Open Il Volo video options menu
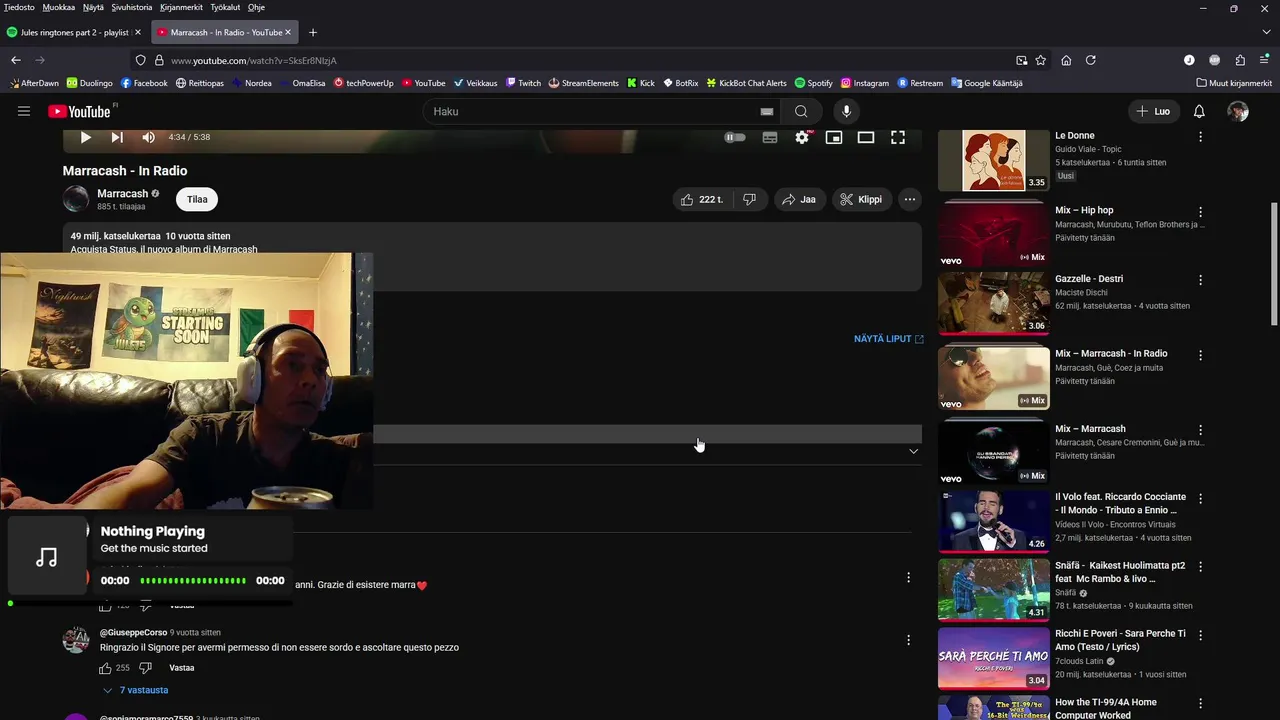This screenshot has width=1280, height=720. (x=1200, y=498)
